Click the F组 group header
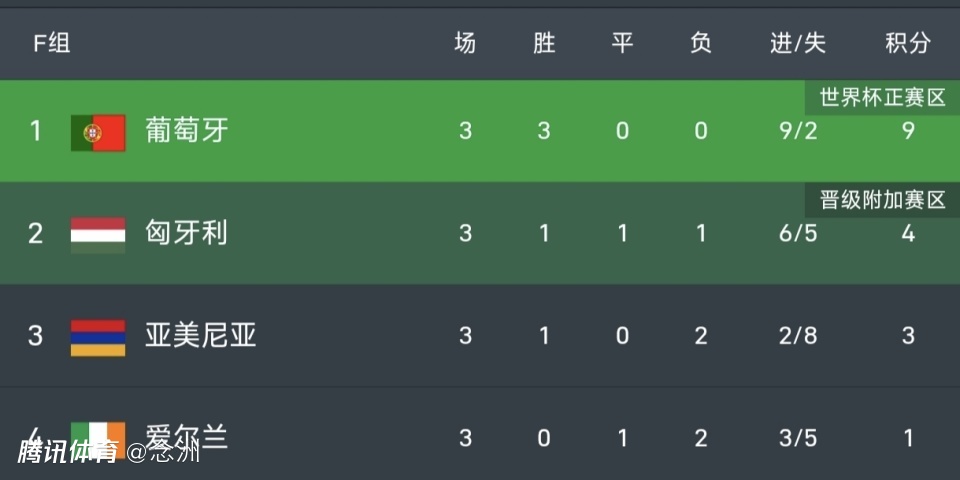This screenshot has width=960, height=480. (x=52, y=43)
